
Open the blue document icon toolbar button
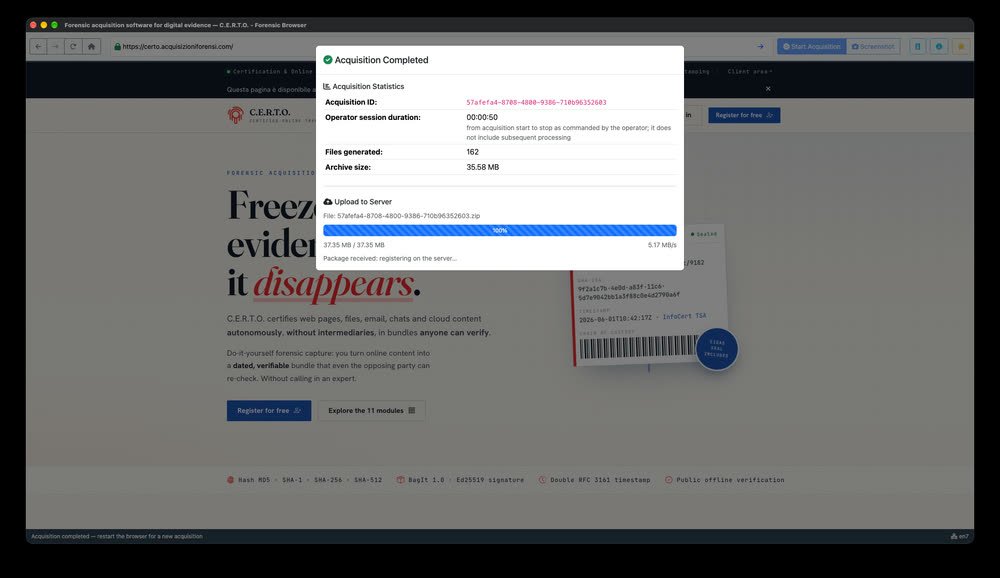point(918,47)
